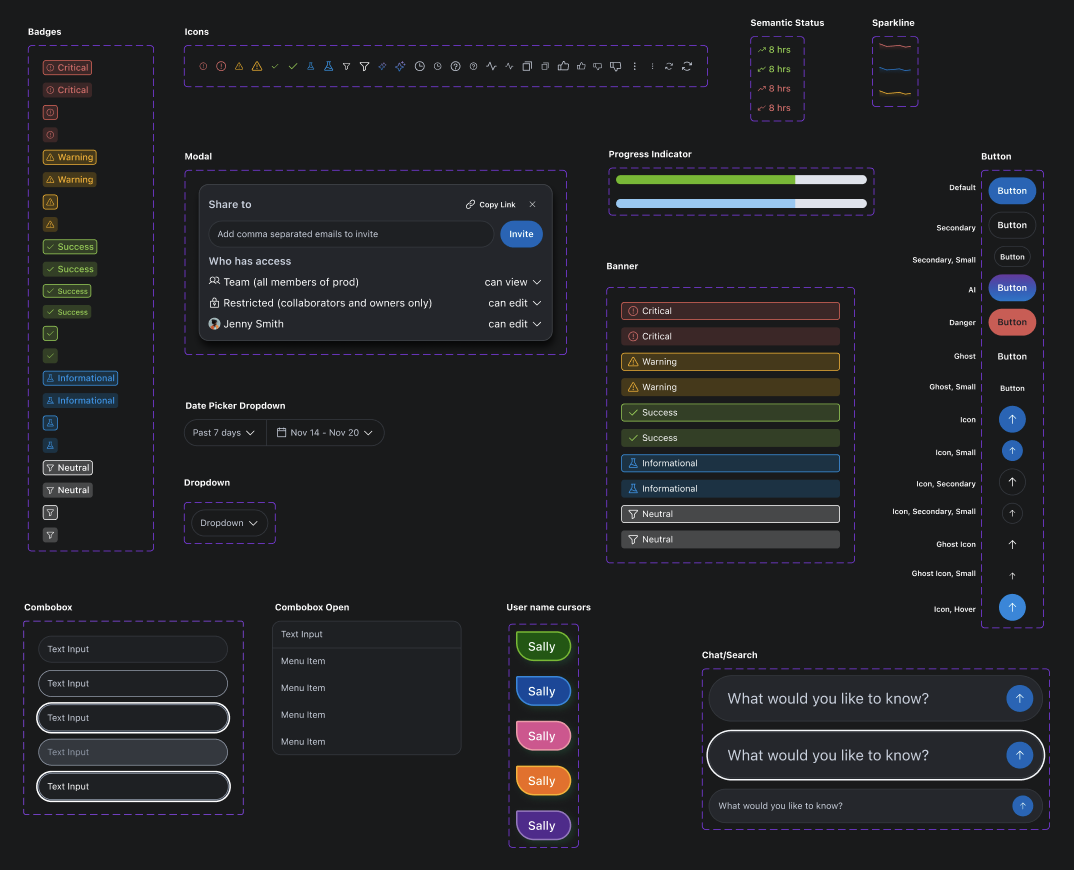Click the larger question mark help icon
1074x870 pixels.
pyautogui.click(x=455, y=66)
